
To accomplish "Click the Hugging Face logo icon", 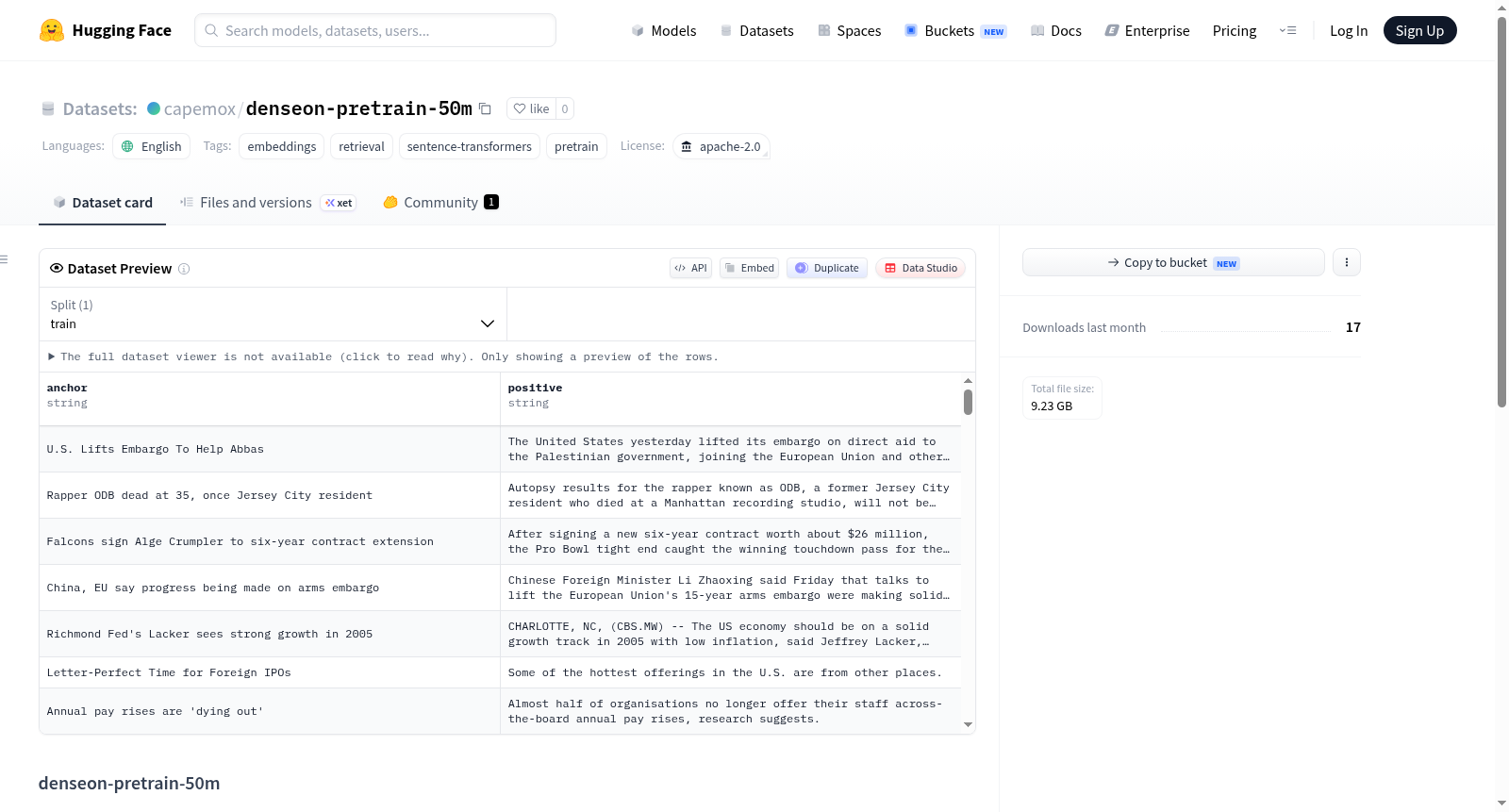I will coord(52,30).
